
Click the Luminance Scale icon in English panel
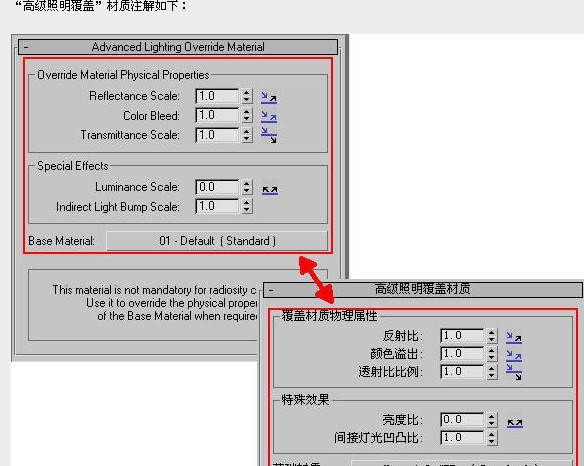[x=270, y=190]
